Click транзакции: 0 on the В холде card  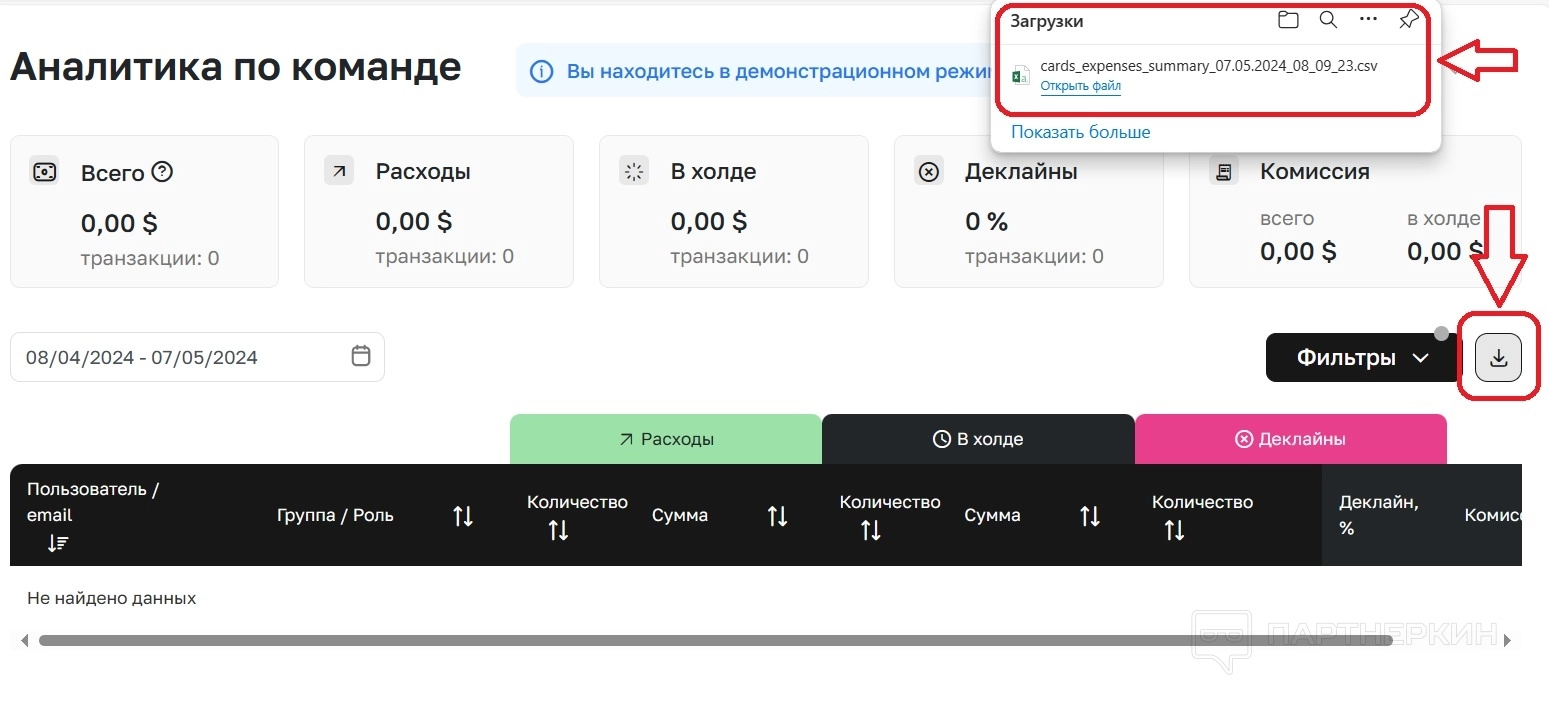point(740,257)
